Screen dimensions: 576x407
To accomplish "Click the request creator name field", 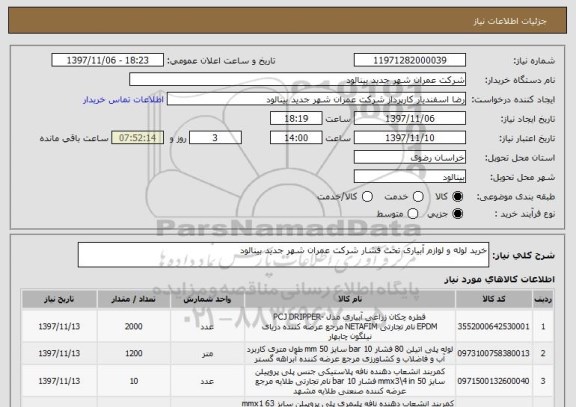I will click(x=316, y=99).
